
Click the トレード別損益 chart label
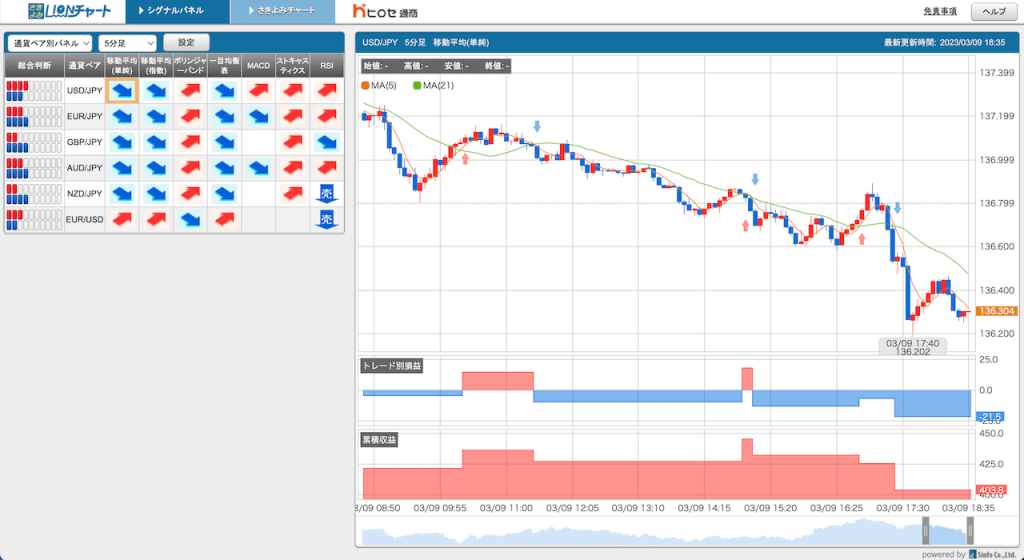click(391, 366)
